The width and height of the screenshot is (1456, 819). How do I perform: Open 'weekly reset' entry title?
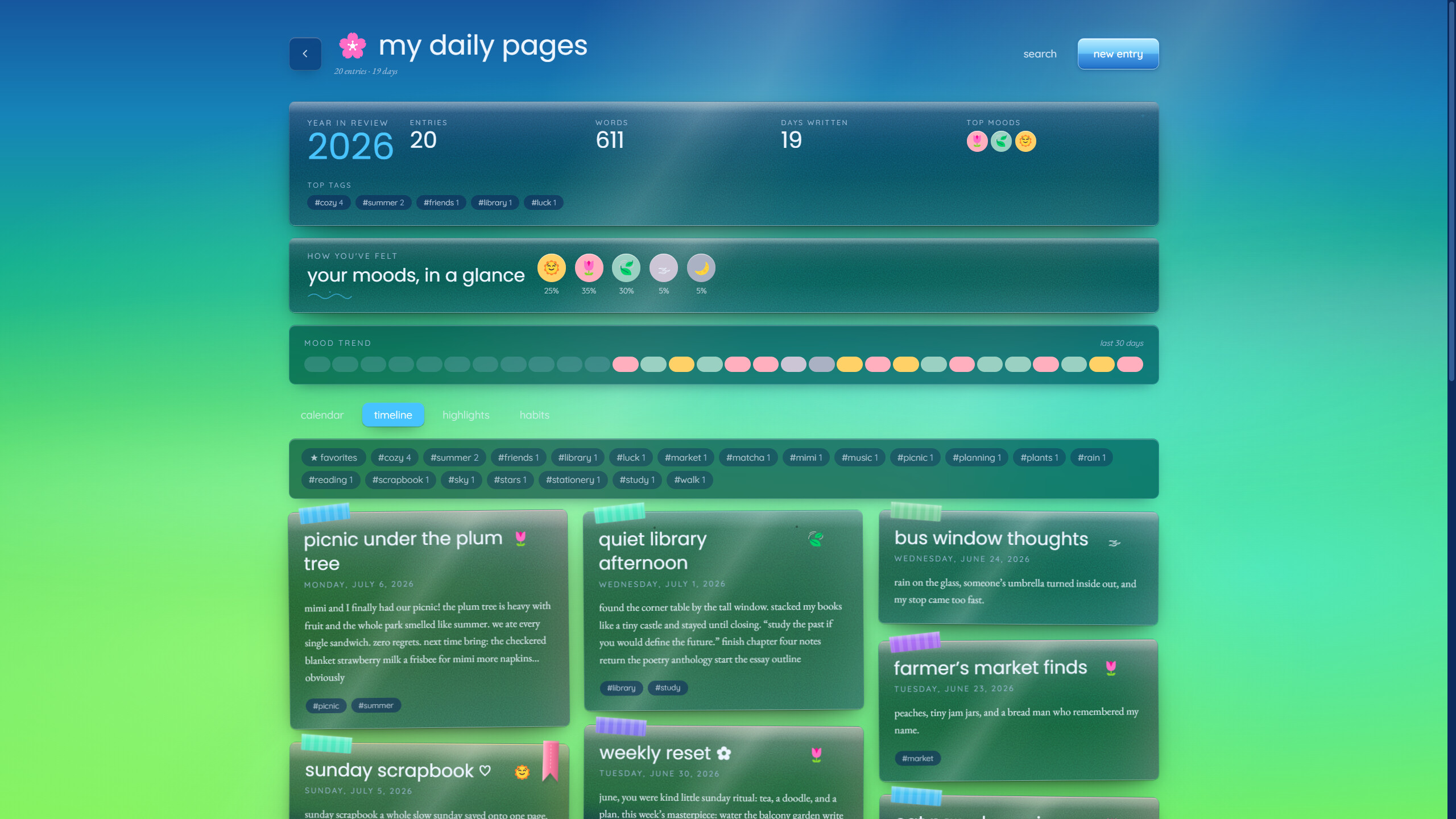[665, 753]
